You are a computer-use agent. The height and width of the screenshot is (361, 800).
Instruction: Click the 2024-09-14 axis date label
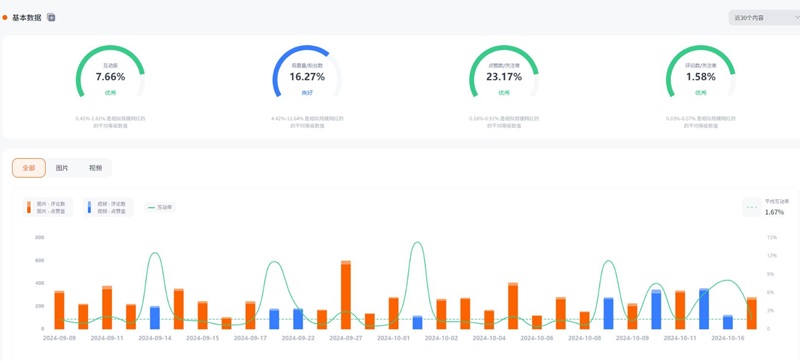tap(155, 338)
